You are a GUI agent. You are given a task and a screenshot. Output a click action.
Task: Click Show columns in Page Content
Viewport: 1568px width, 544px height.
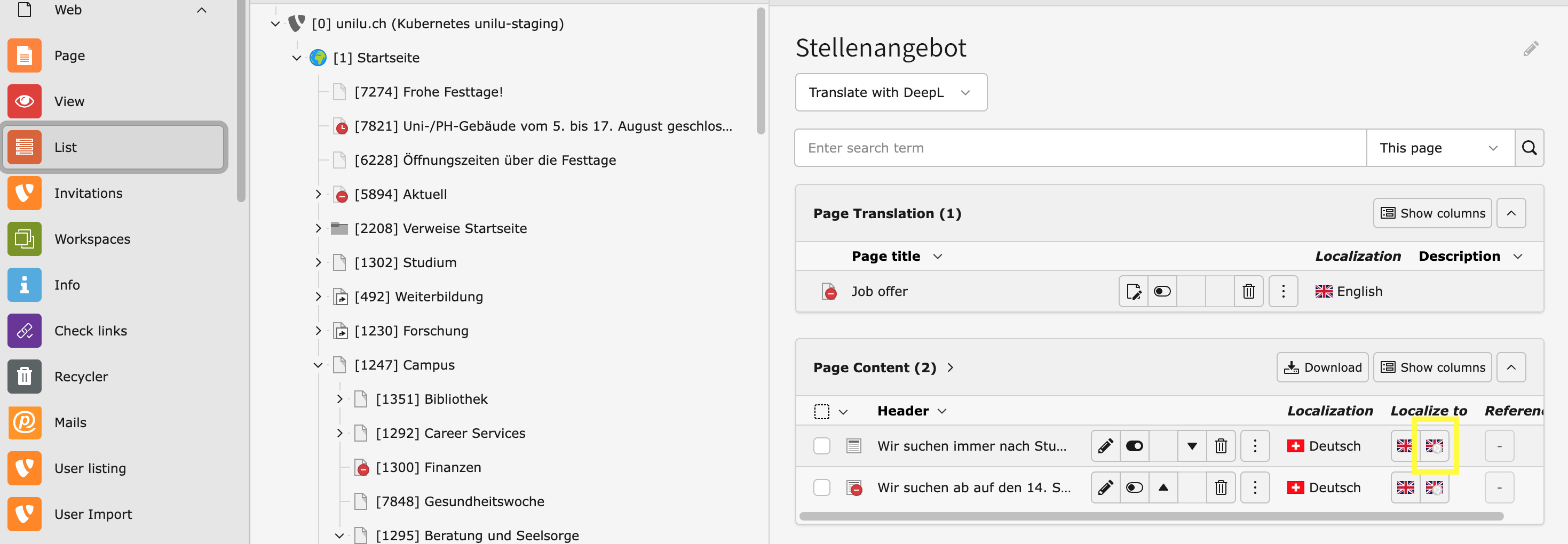1432,367
